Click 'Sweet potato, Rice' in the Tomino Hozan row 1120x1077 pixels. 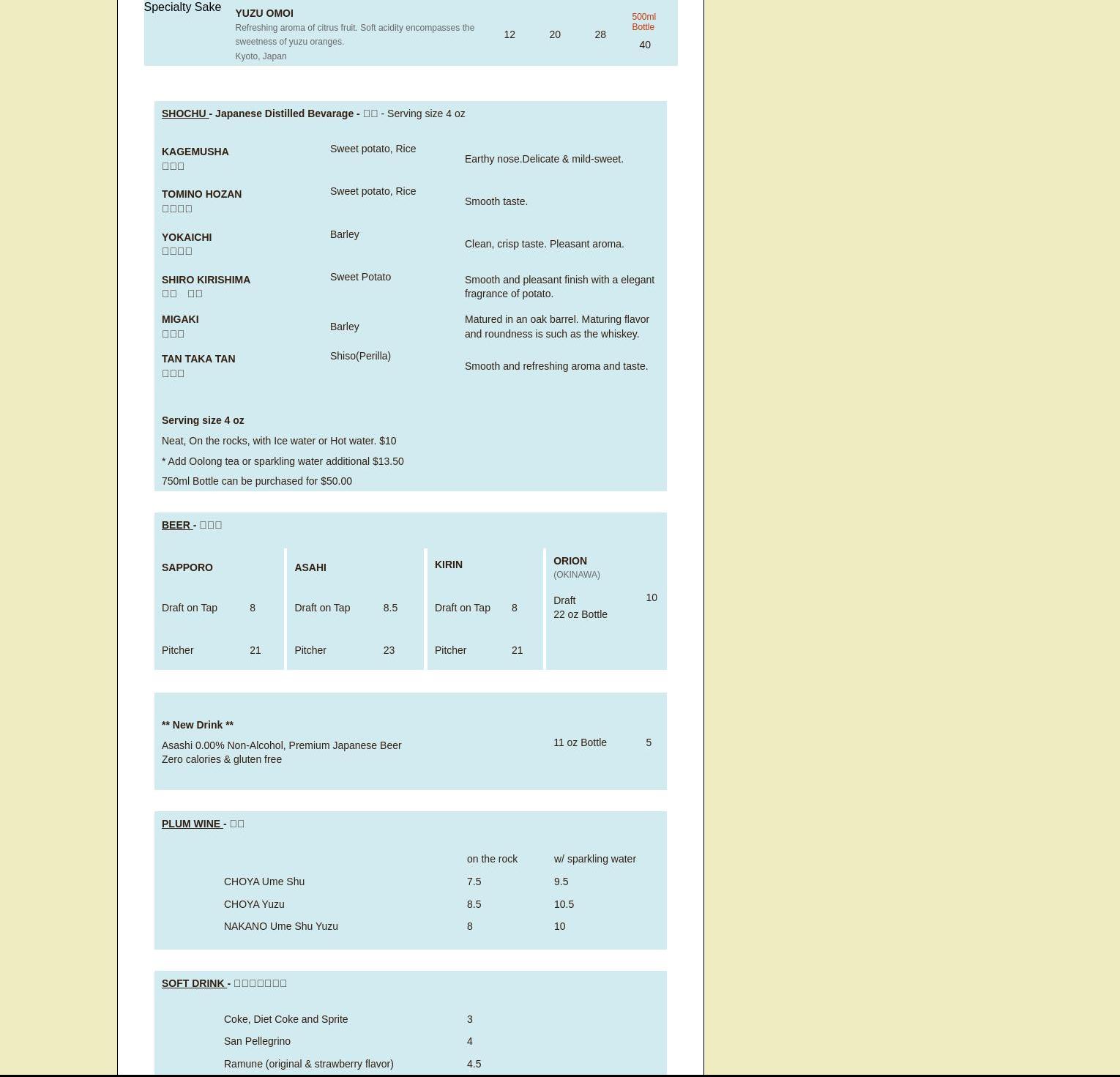(373, 191)
